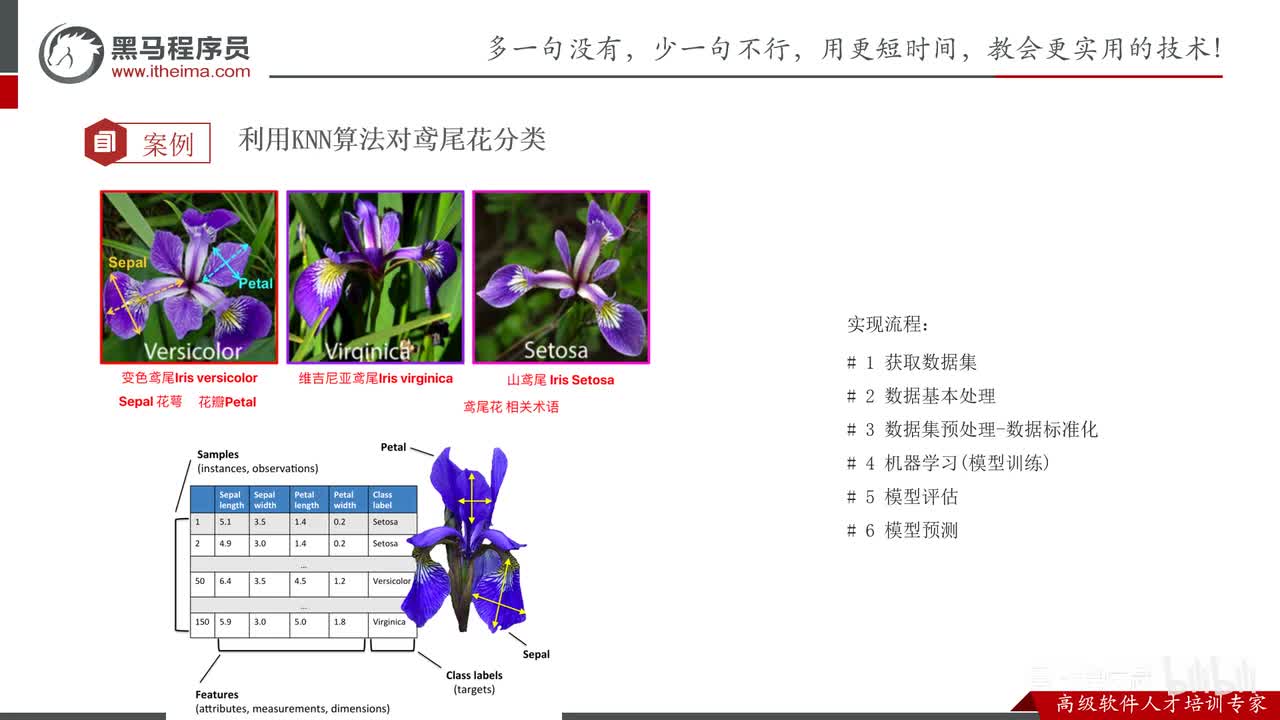Select the title 利用KNN算法对鸢尾花分类
This screenshot has height=720, width=1280.
pos(392,139)
